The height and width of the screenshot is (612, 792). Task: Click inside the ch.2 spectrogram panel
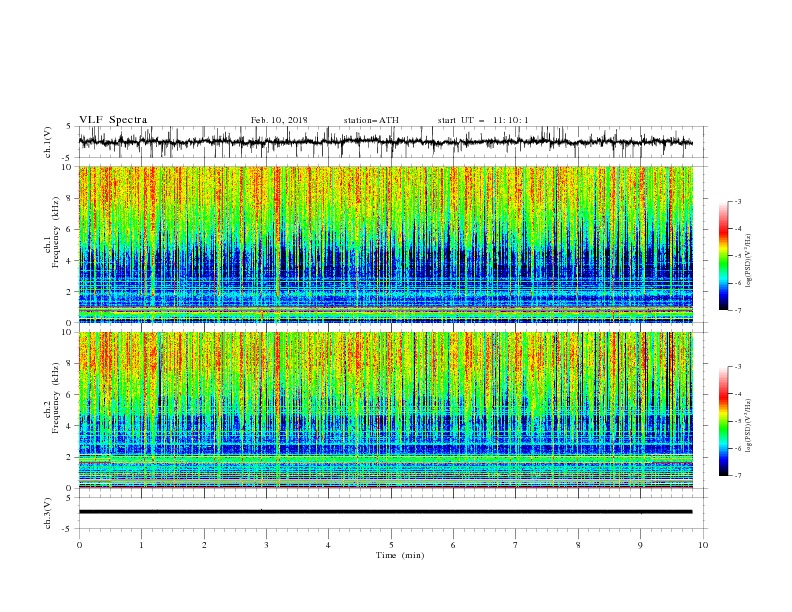(385, 410)
